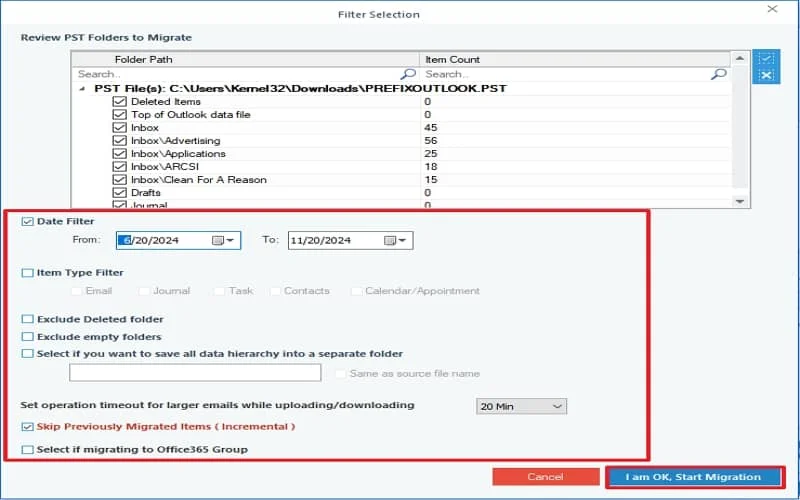
Task: Click the folder list scroll up arrow
Action: (x=740, y=59)
